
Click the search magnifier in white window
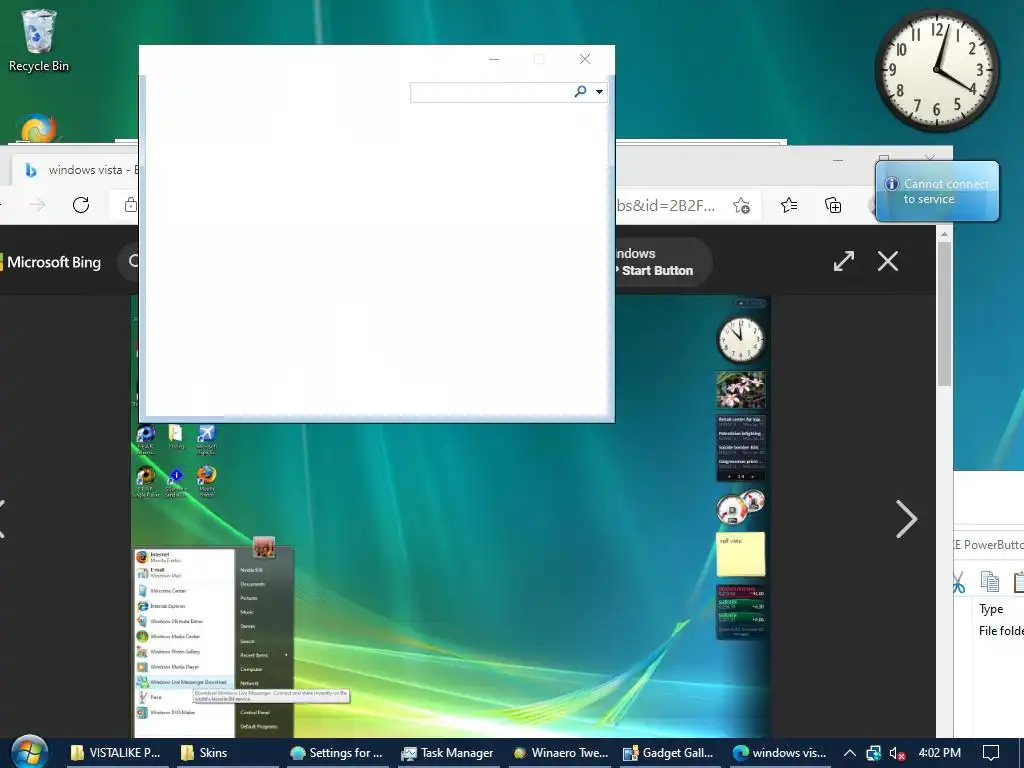[x=580, y=91]
